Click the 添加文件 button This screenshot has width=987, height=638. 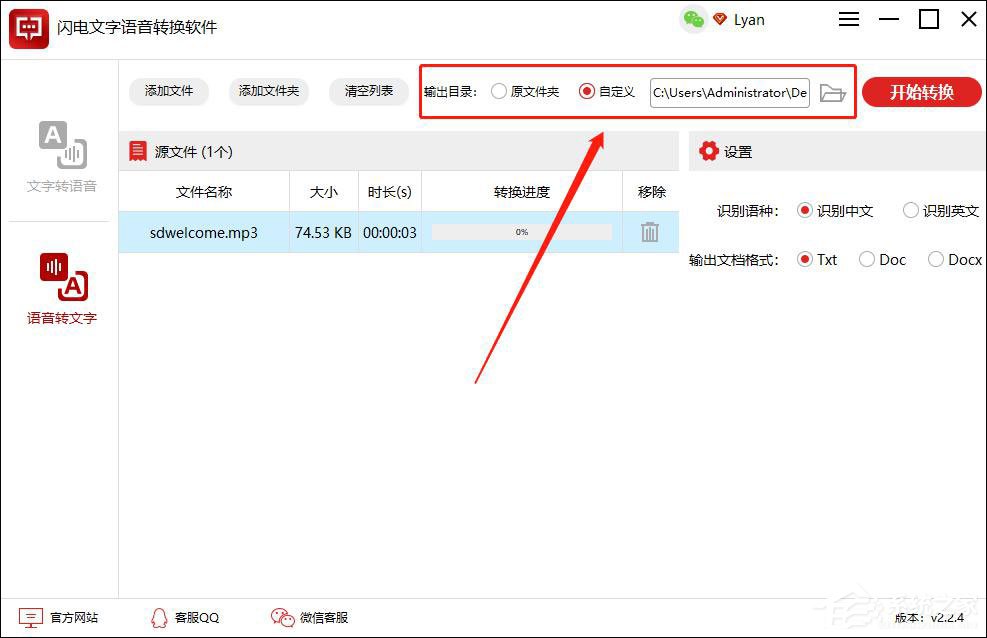click(167, 91)
